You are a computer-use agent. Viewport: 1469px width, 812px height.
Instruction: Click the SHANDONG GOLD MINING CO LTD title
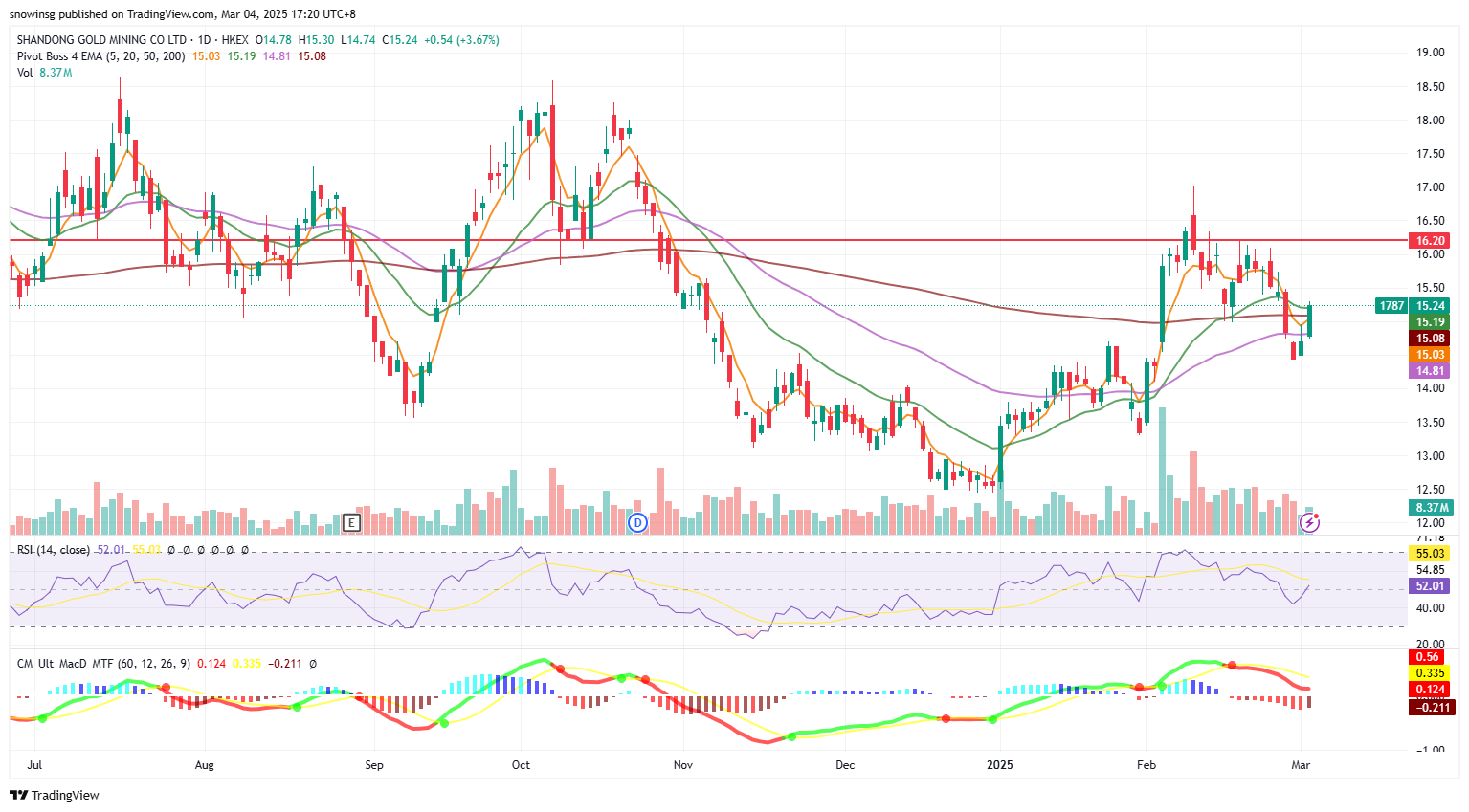click(101, 40)
